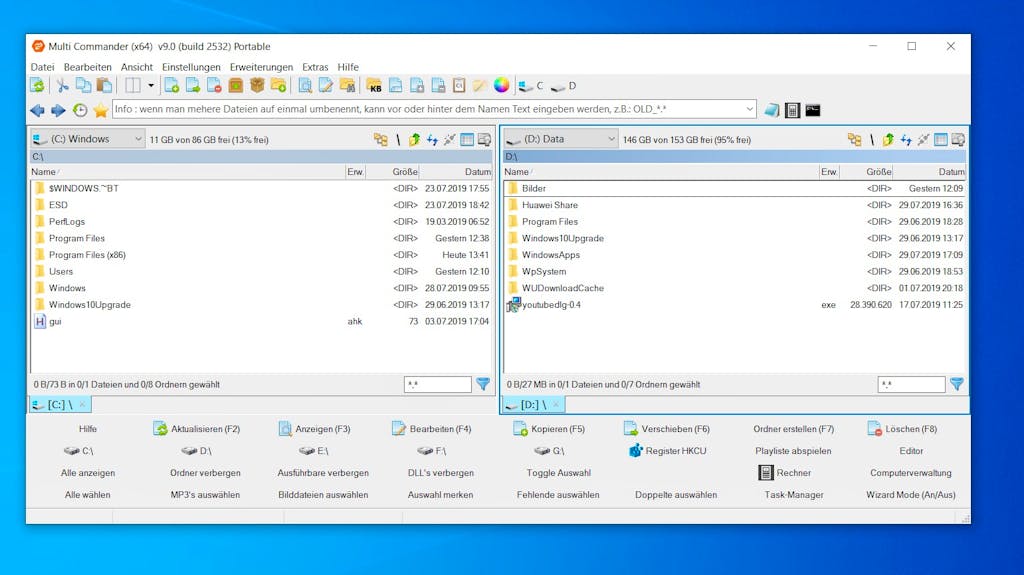Click the cardboard box unpack icon

tap(257, 86)
